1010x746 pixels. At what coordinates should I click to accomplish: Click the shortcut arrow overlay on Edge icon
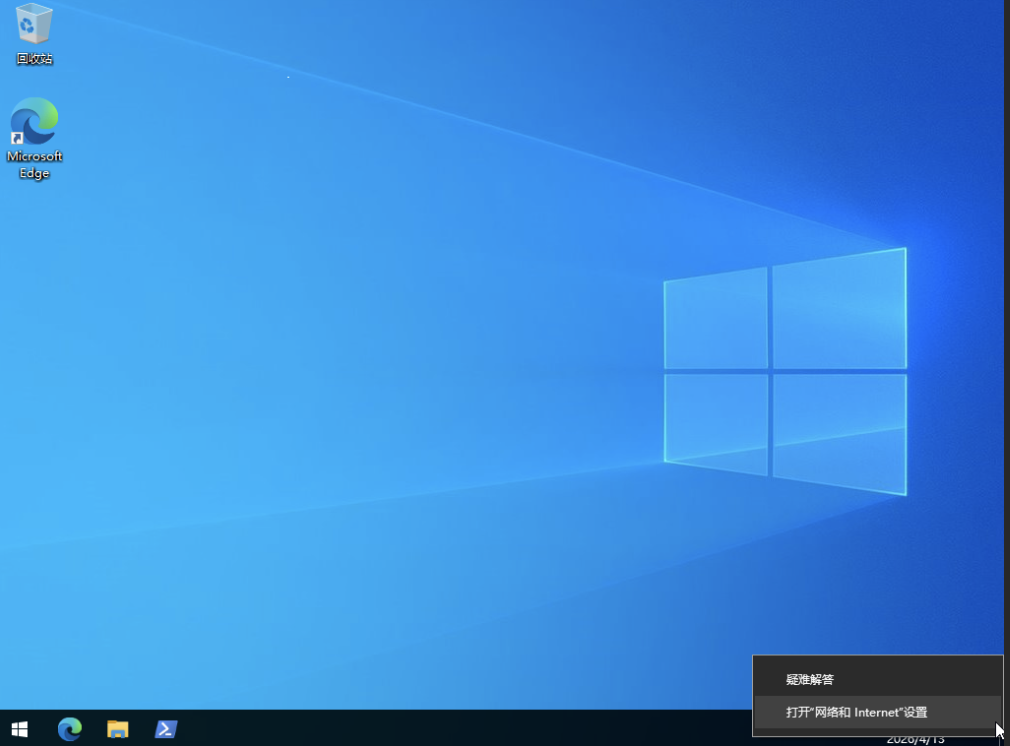17,138
